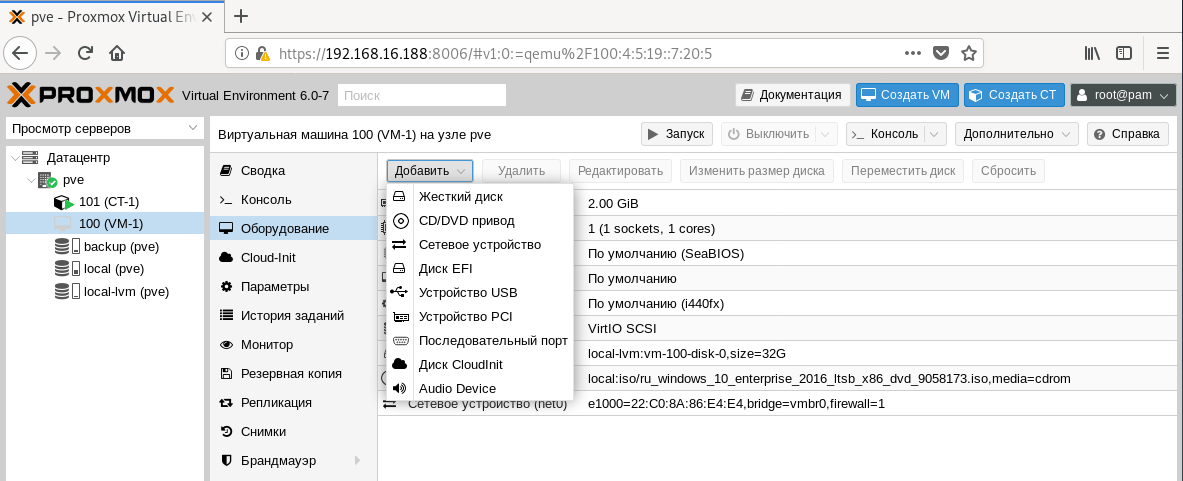
Task: Start the VM with Запуск
Action: [677, 134]
